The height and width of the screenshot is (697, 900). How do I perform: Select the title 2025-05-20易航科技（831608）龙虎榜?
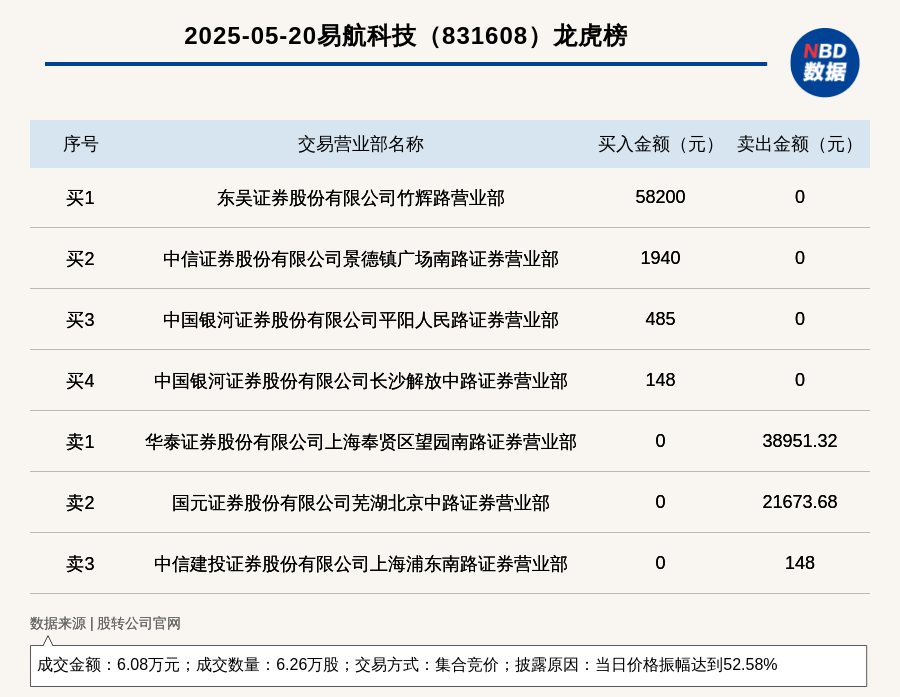406,36
